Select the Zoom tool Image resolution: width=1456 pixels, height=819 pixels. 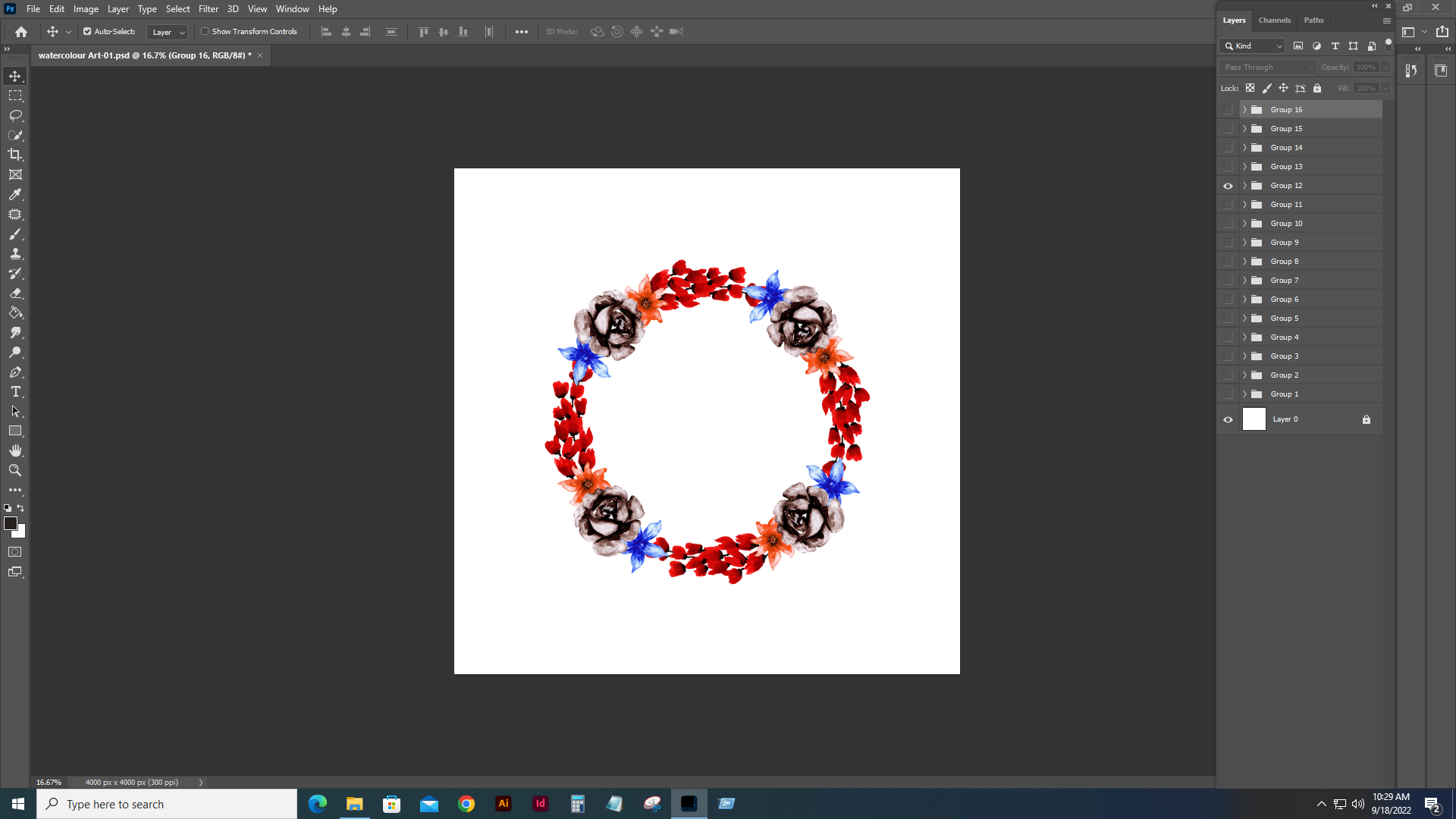click(x=15, y=470)
